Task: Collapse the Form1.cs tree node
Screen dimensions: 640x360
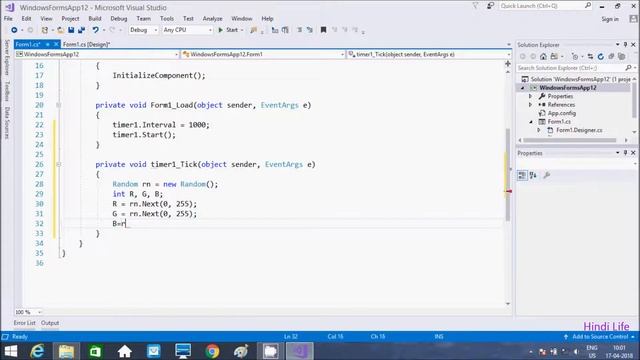Action: tap(531, 122)
